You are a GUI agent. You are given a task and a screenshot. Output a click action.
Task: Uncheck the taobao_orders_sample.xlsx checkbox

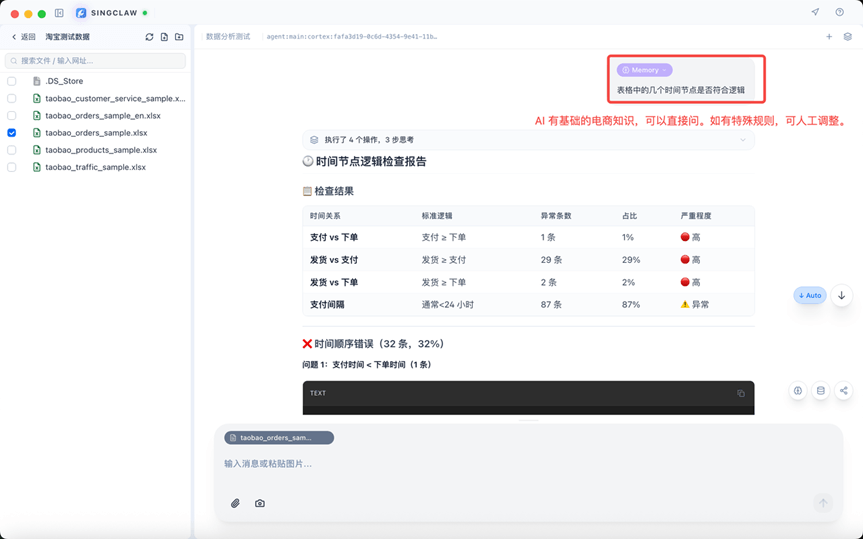(x=12, y=132)
